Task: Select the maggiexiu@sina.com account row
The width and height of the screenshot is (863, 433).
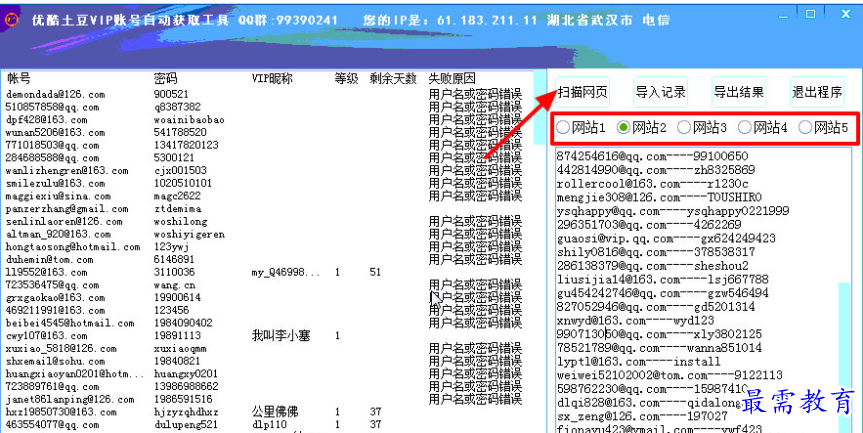Action: coord(264,196)
